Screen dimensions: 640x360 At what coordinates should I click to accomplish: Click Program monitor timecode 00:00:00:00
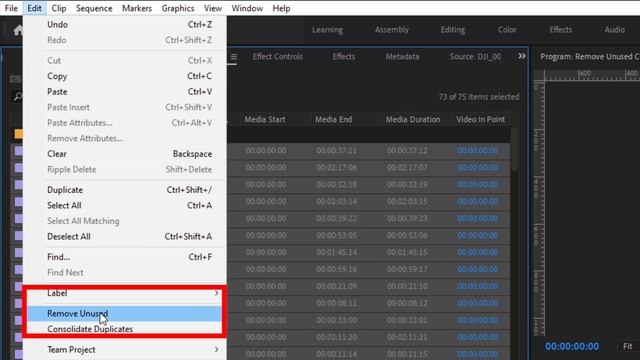coord(572,347)
